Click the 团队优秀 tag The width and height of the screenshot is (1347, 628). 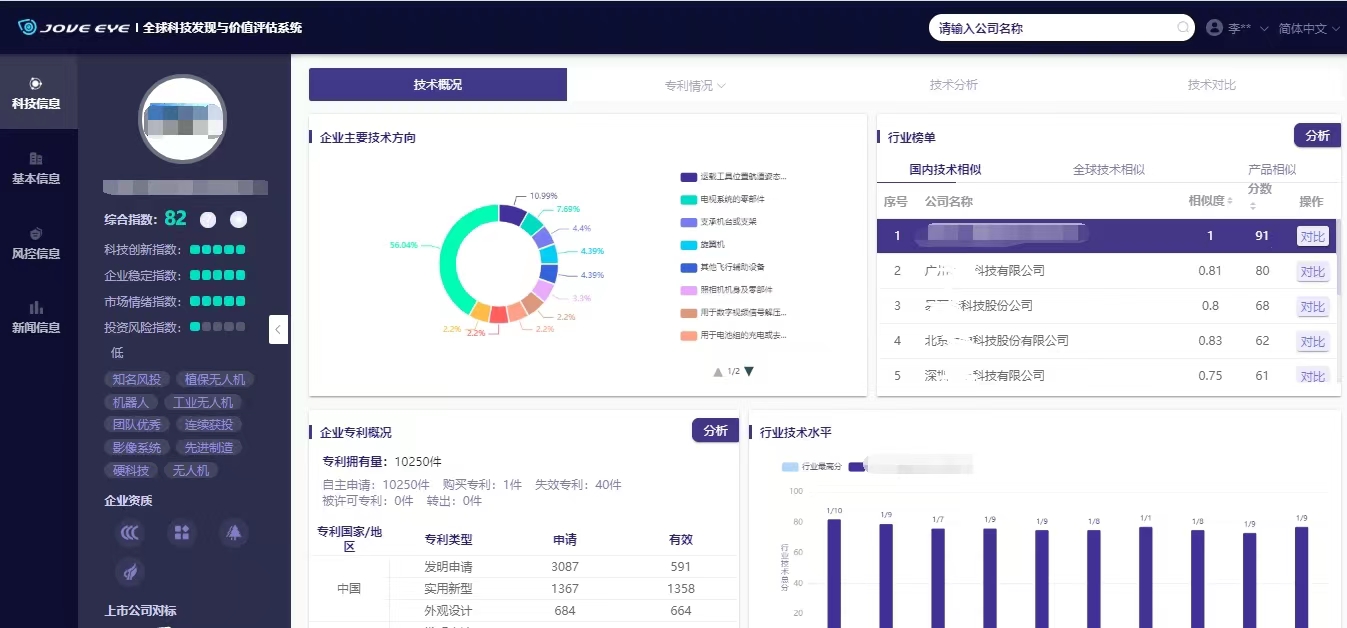pos(136,425)
